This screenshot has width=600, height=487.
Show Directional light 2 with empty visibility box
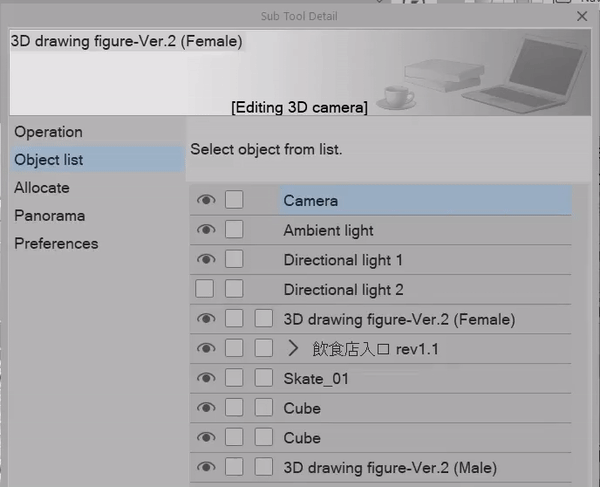(204, 288)
